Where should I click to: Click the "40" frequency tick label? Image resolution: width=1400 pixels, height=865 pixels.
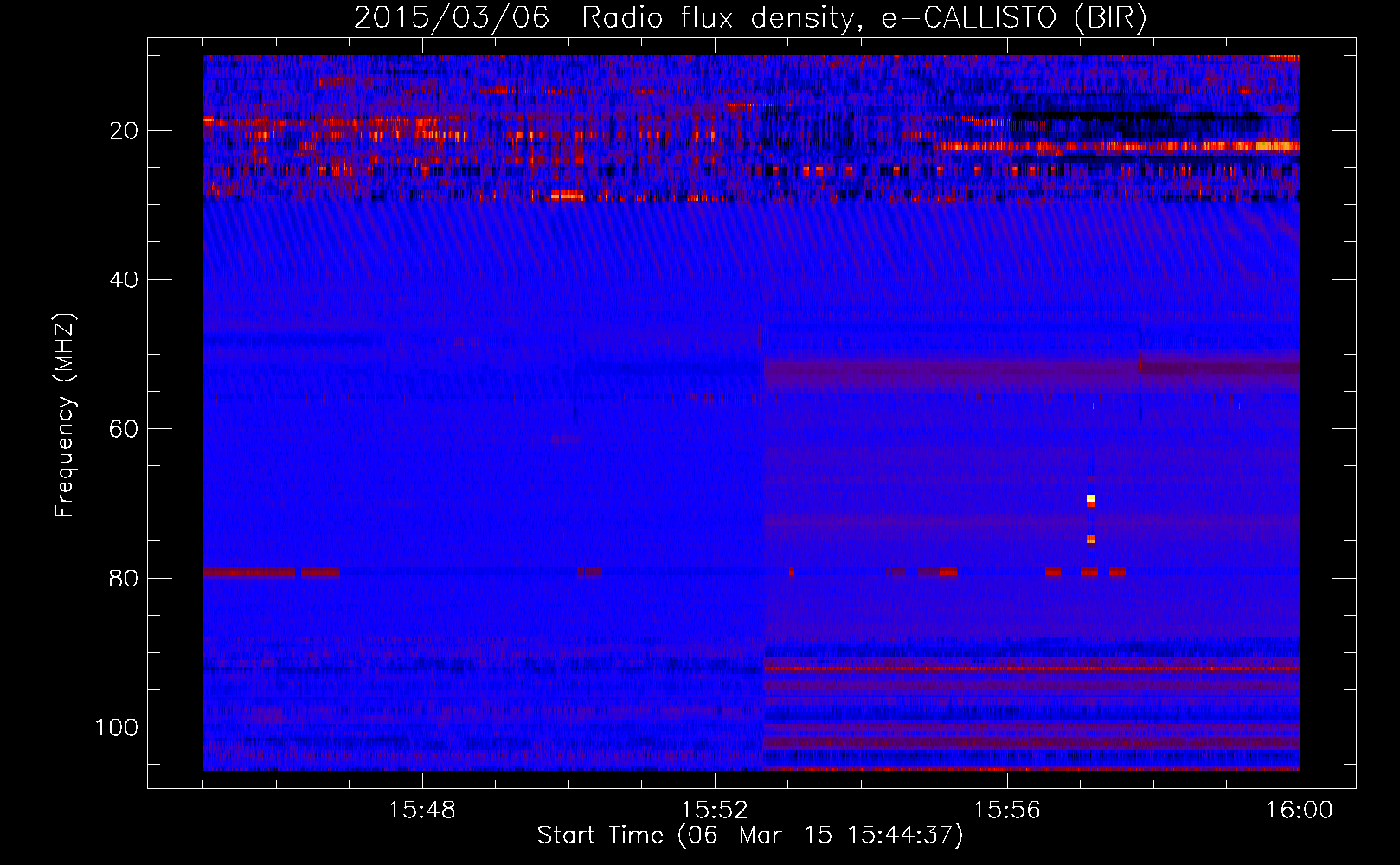point(124,279)
